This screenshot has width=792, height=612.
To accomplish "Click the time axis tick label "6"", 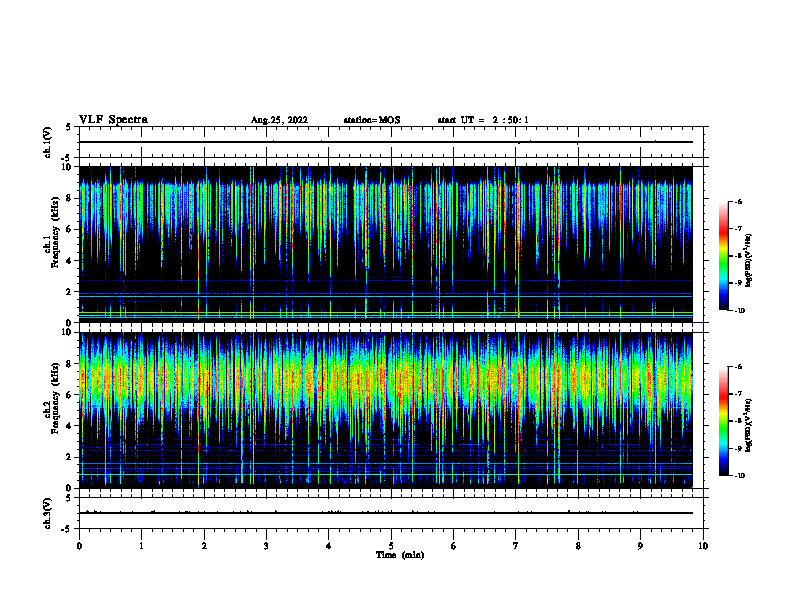I will (454, 546).
